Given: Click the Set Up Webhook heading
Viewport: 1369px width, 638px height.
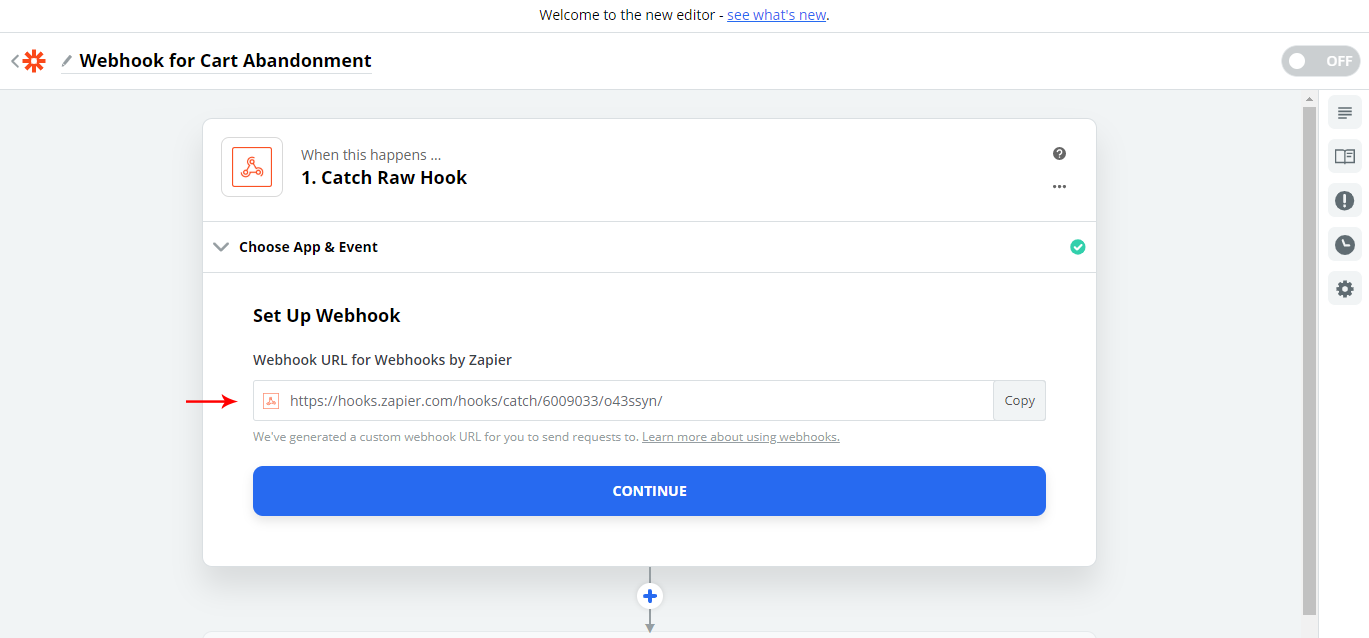Looking at the screenshot, I should 326,316.
